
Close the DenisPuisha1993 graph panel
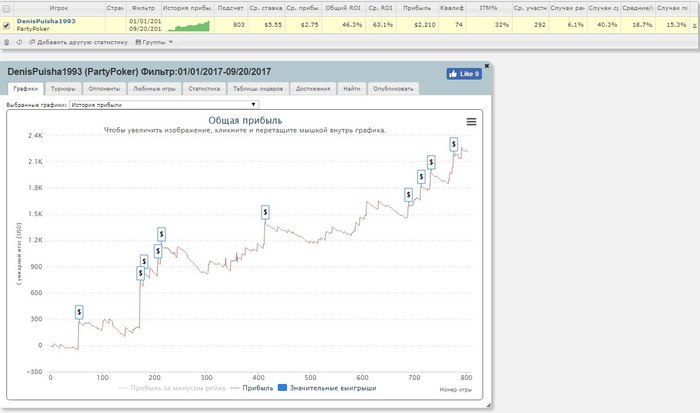487,66
